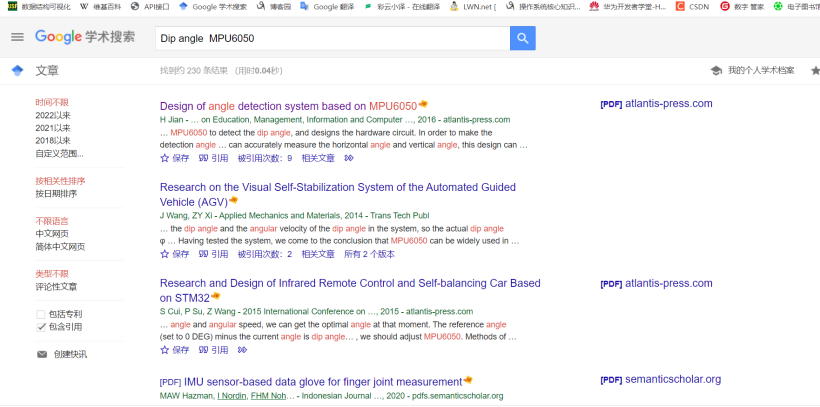Viewport: 820px width, 407px height.
Task: Click orange badge after angle detection title
Action: tap(423, 104)
